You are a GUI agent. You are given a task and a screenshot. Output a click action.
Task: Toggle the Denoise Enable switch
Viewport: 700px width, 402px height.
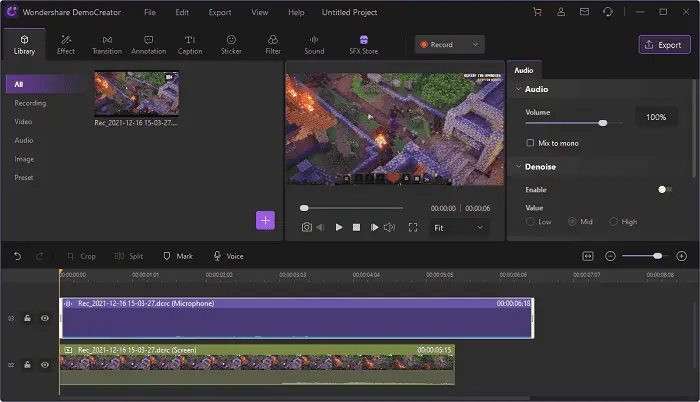[x=665, y=189]
